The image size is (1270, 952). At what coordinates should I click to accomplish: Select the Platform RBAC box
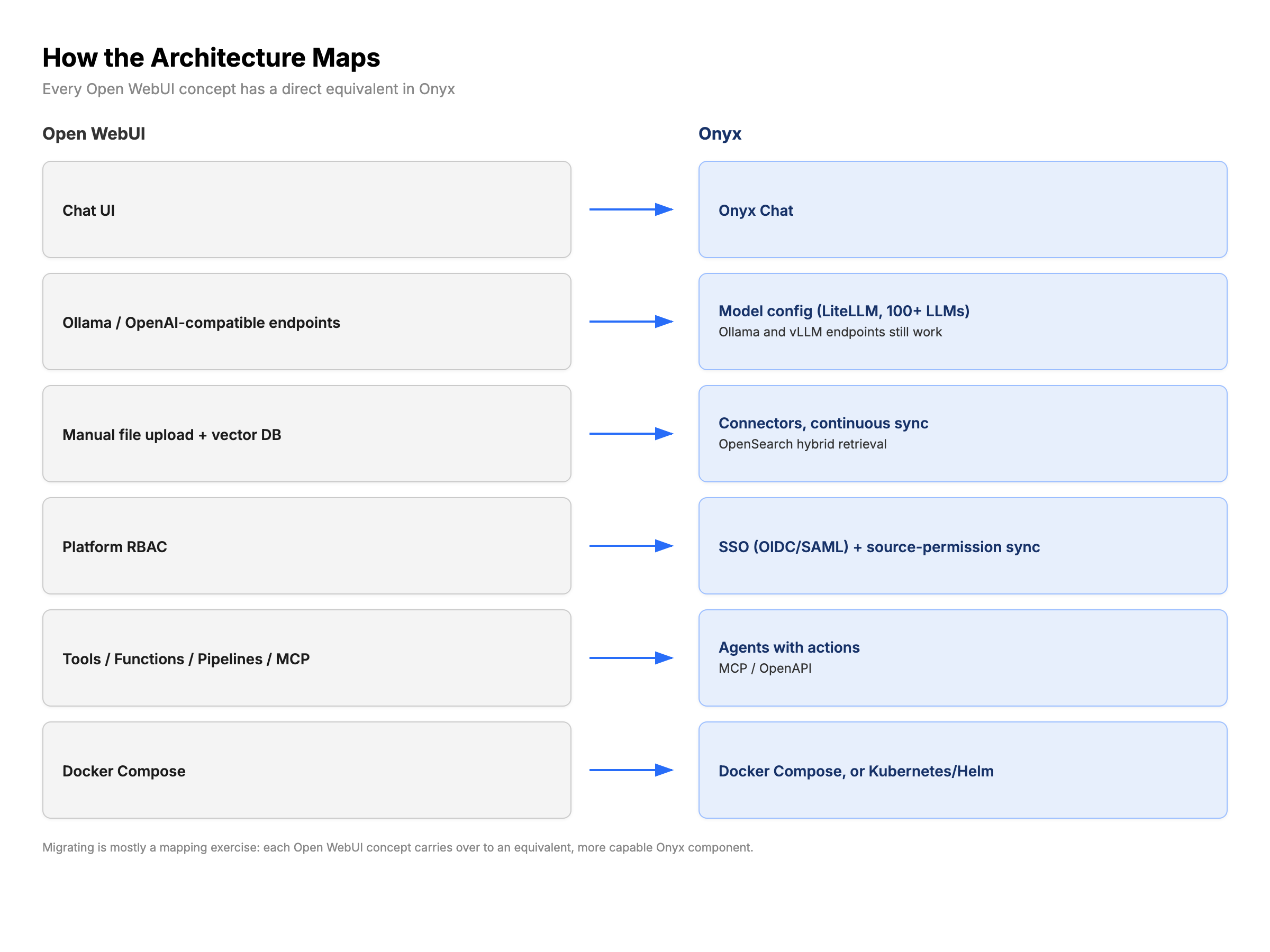coord(306,546)
